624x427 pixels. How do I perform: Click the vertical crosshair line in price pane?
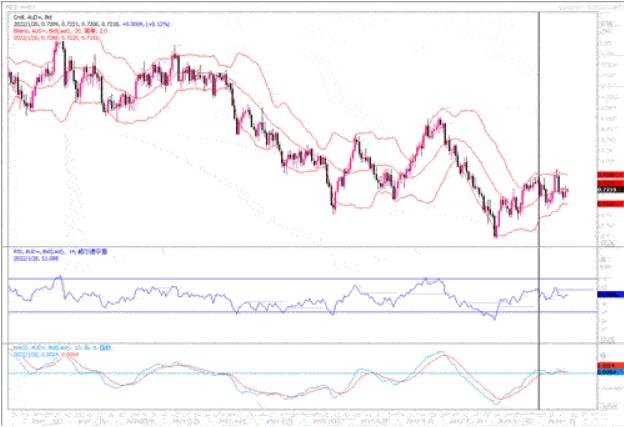[541, 120]
